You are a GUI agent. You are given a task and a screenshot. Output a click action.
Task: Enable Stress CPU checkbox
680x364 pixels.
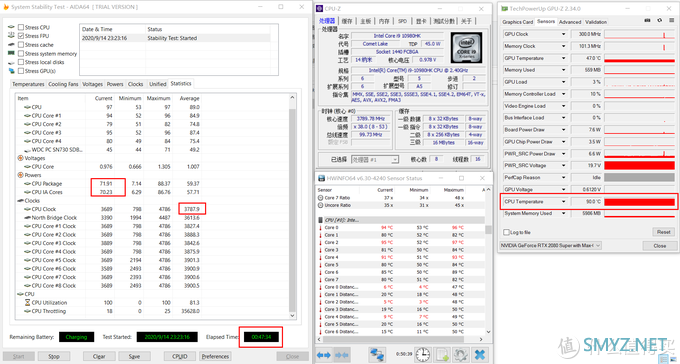coord(21,27)
